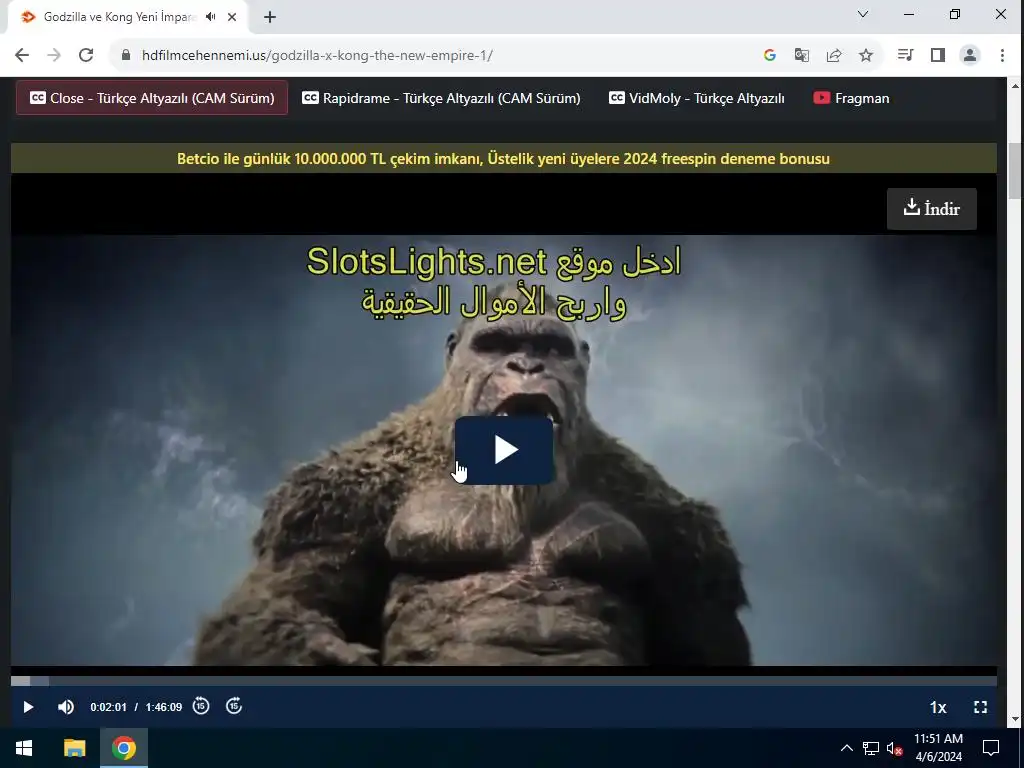This screenshot has height=768, width=1024.
Task: Close the Godzilla ve Kong tab
Action: pos(232,17)
